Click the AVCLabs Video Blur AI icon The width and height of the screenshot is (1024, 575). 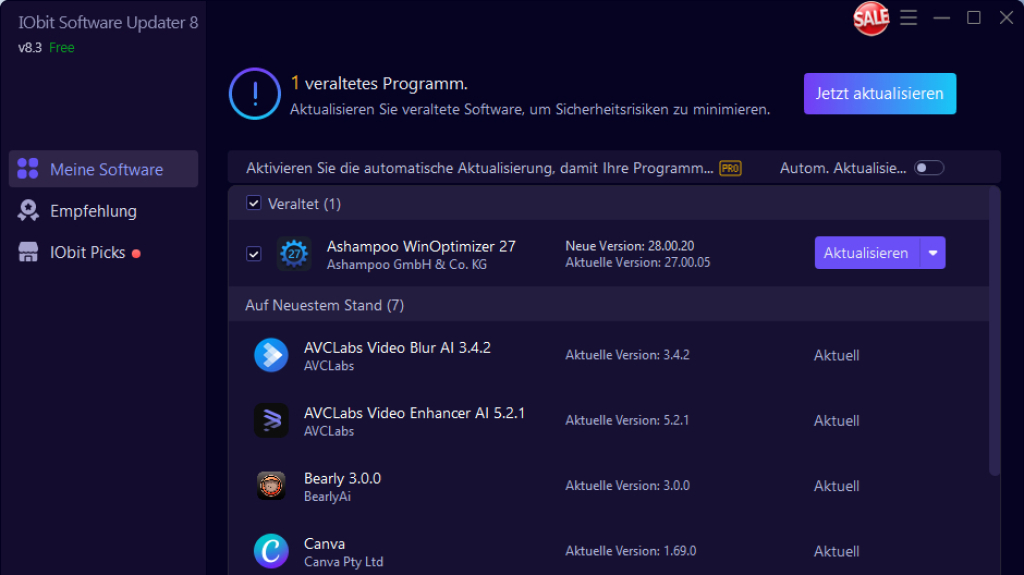(271, 355)
